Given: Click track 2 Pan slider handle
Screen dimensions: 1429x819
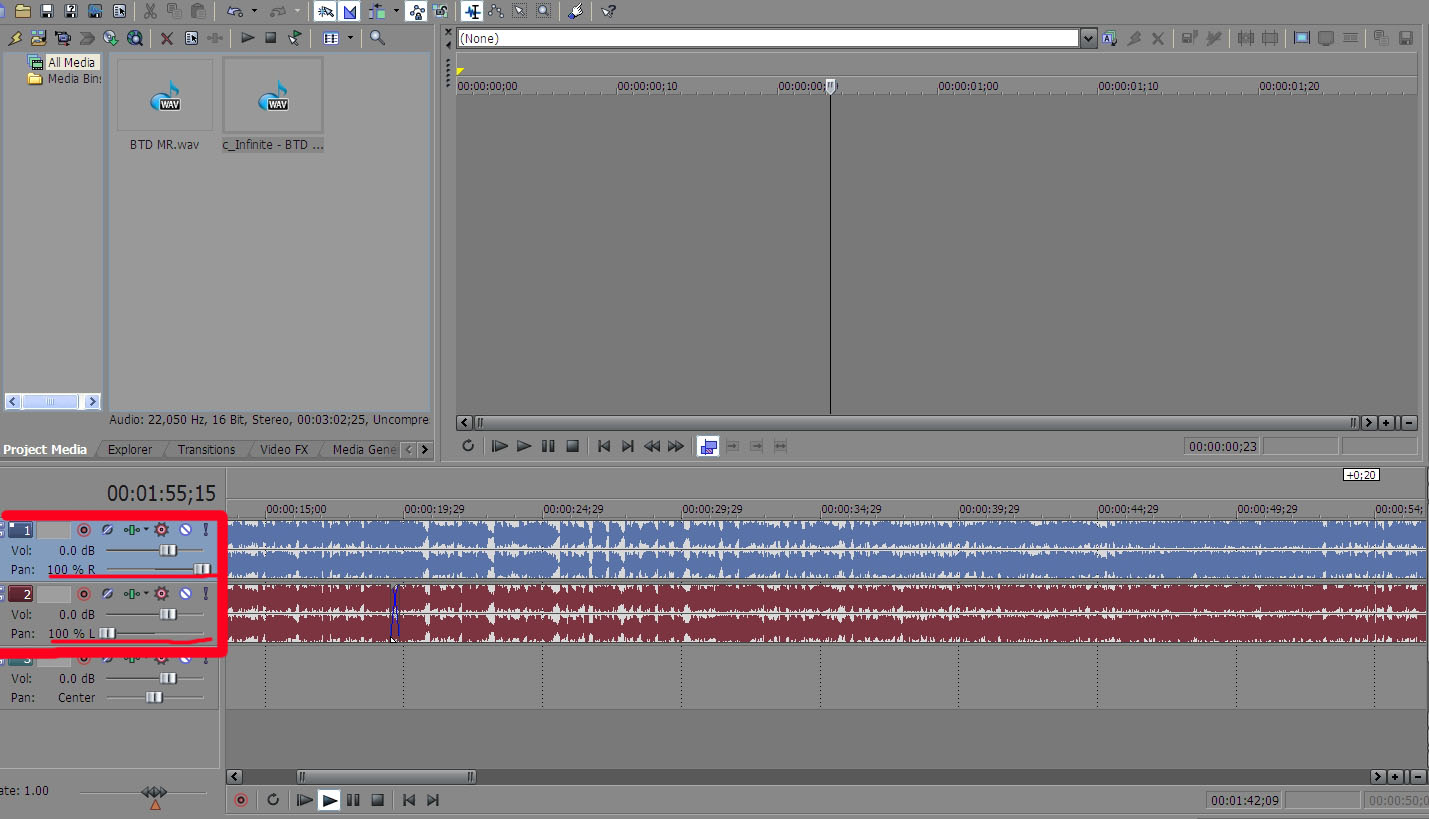Looking at the screenshot, I should tap(106, 633).
